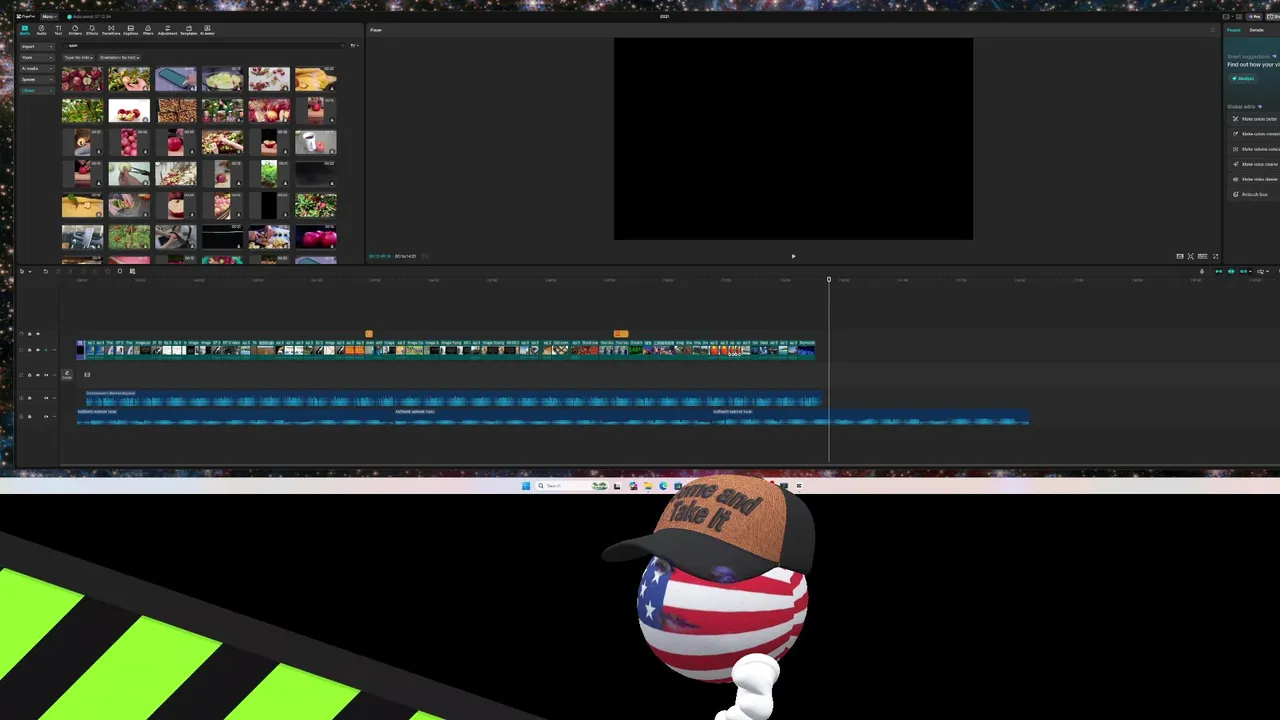Click the search filter icon beside search bar
This screenshot has width=1280, height=720.
pyautogui.click(x=354, y=45)
